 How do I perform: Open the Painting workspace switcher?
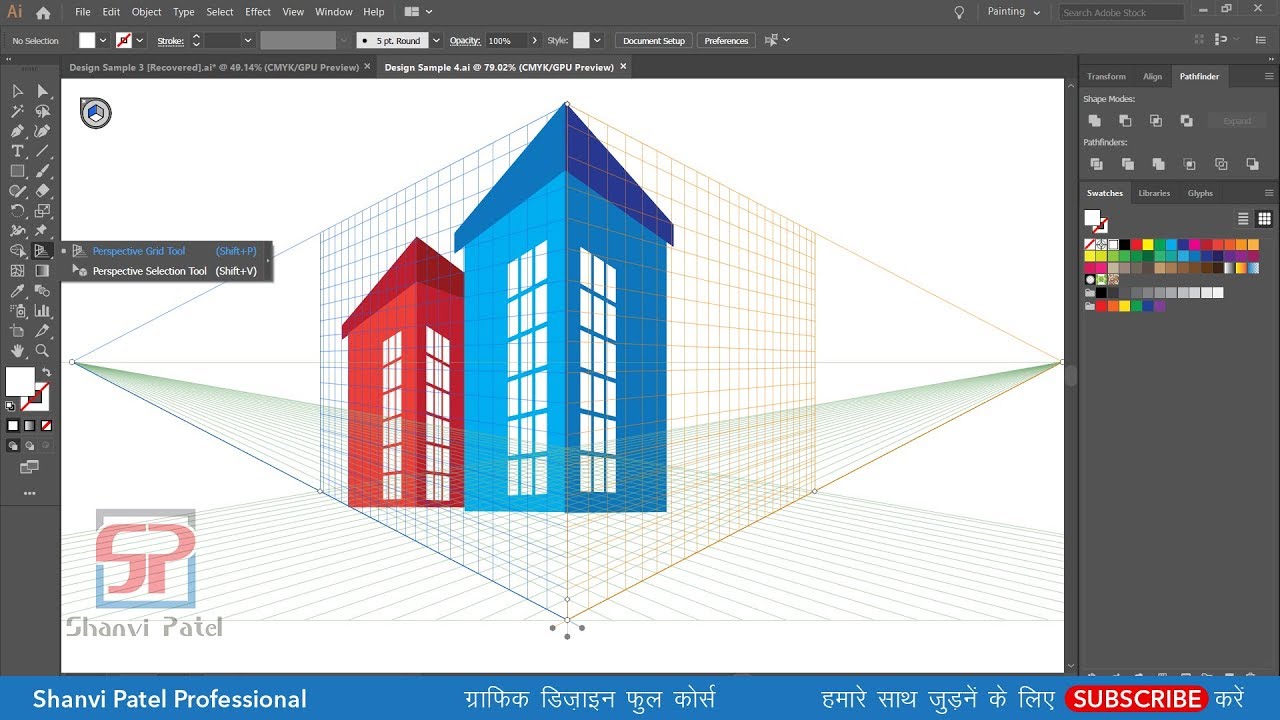[1014, 12]
